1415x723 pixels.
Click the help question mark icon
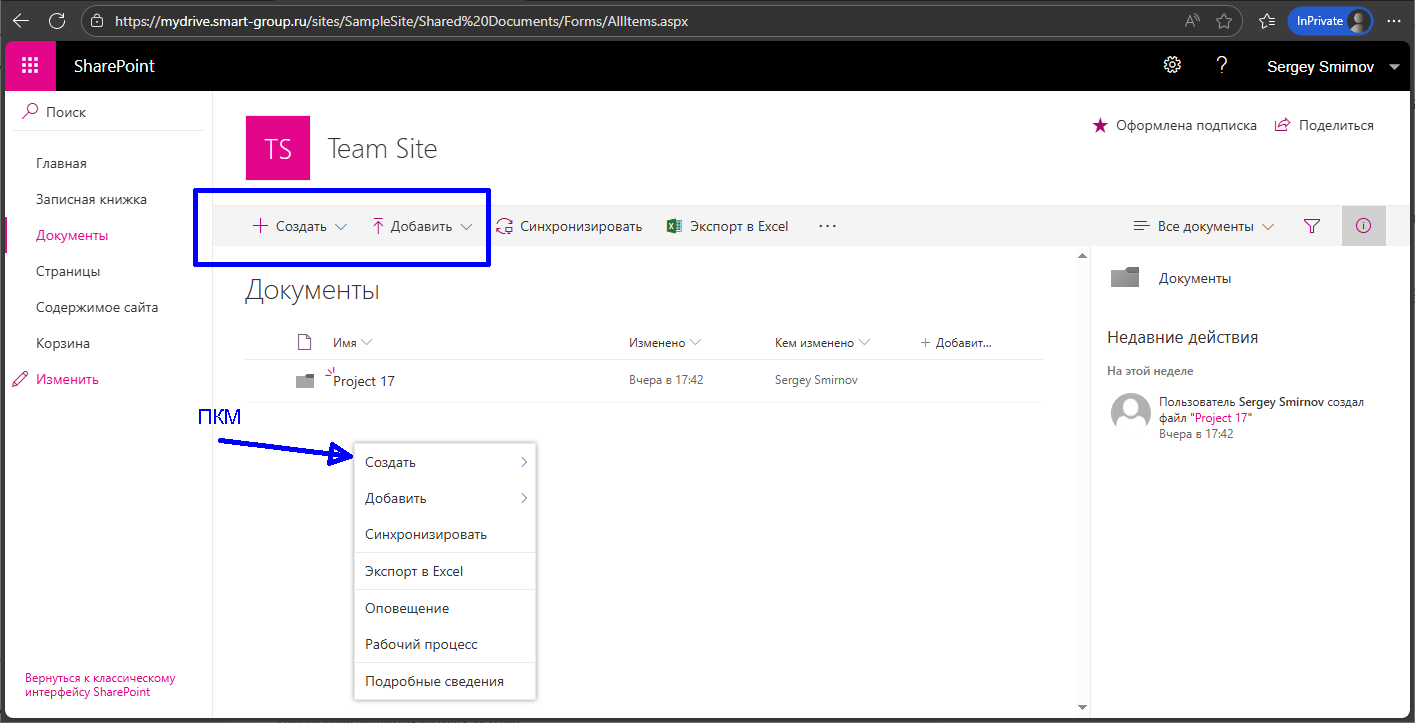[1221, 66]
